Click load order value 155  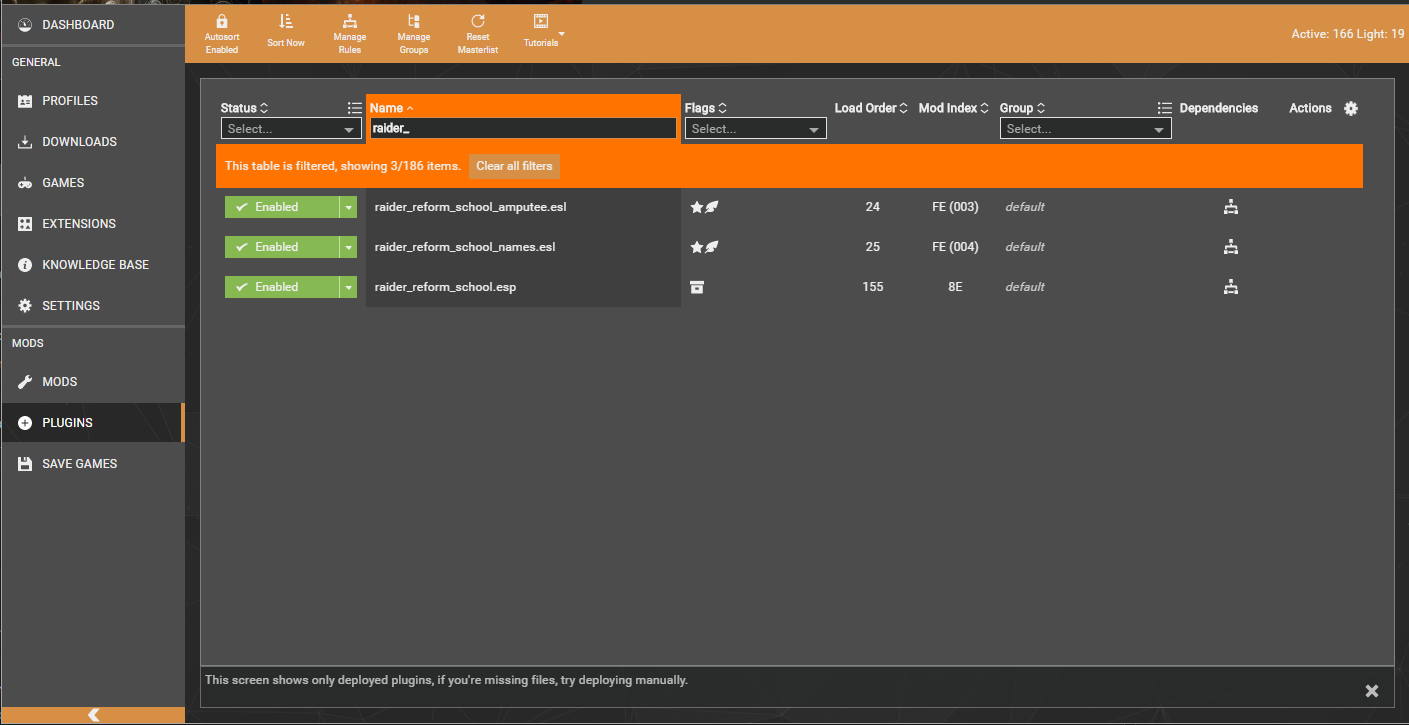872,287
